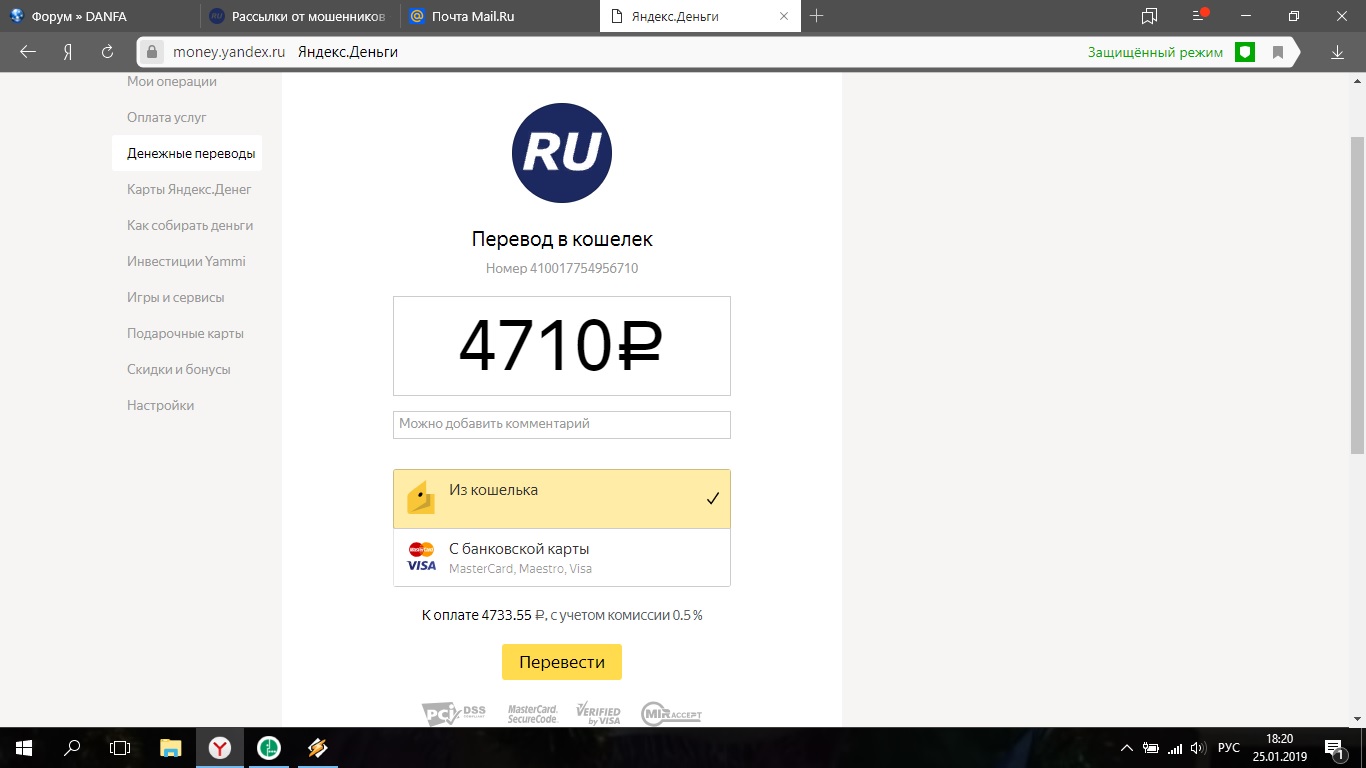This screenshot has width=1366, height=768.
Task: Reload the page with the refresh icon
Action: point(107,52)
